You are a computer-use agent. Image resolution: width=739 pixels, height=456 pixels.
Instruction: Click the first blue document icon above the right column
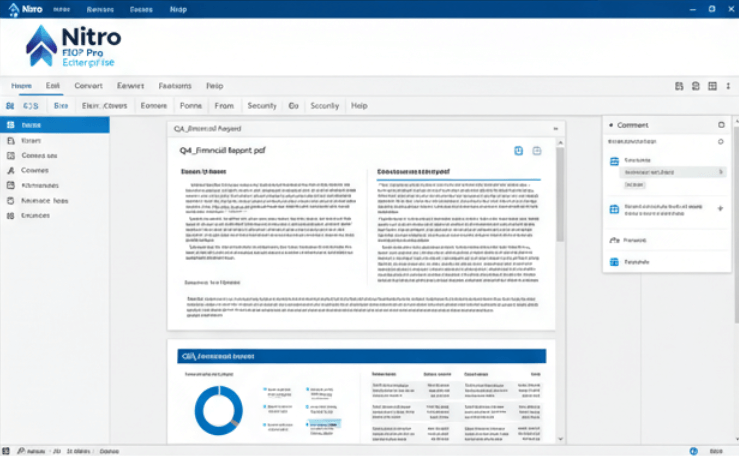click(x=518, y=150)
